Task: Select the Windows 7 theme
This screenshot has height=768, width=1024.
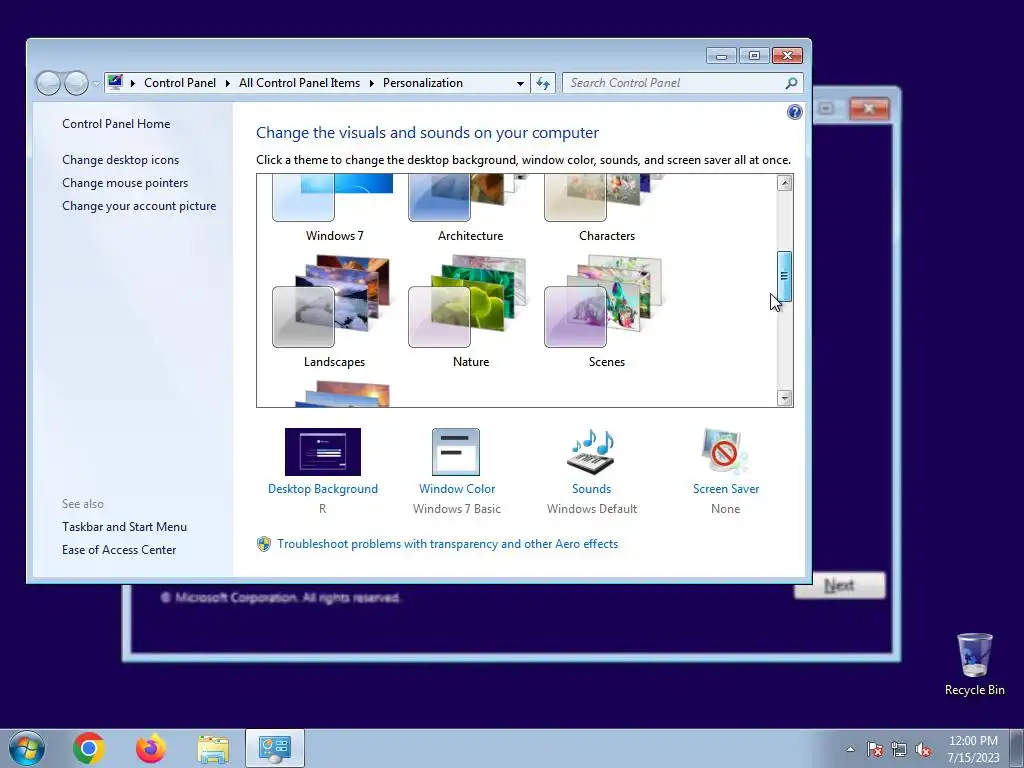Action: point(334,208)
